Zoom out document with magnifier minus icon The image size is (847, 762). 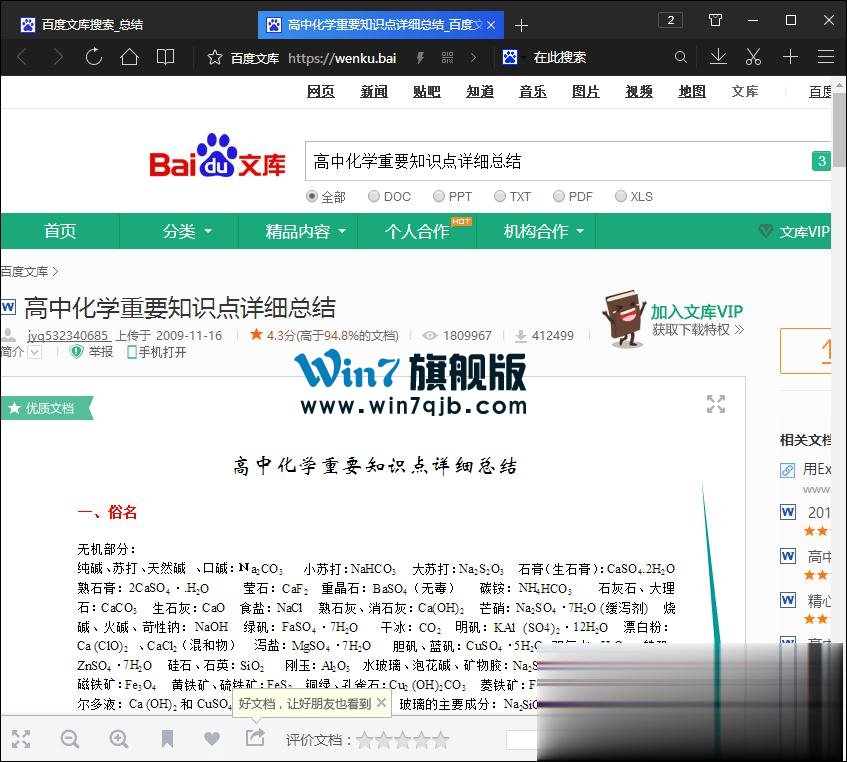coord(70,739)
